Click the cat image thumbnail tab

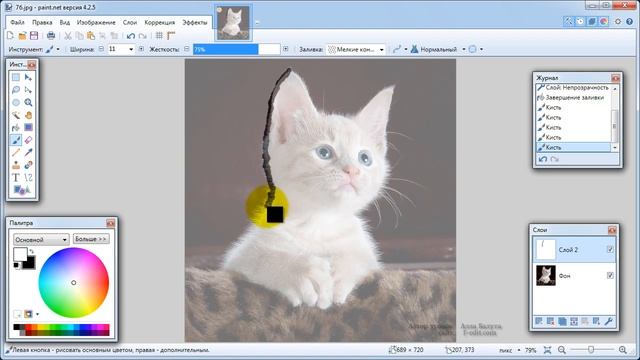click(233, 23)
